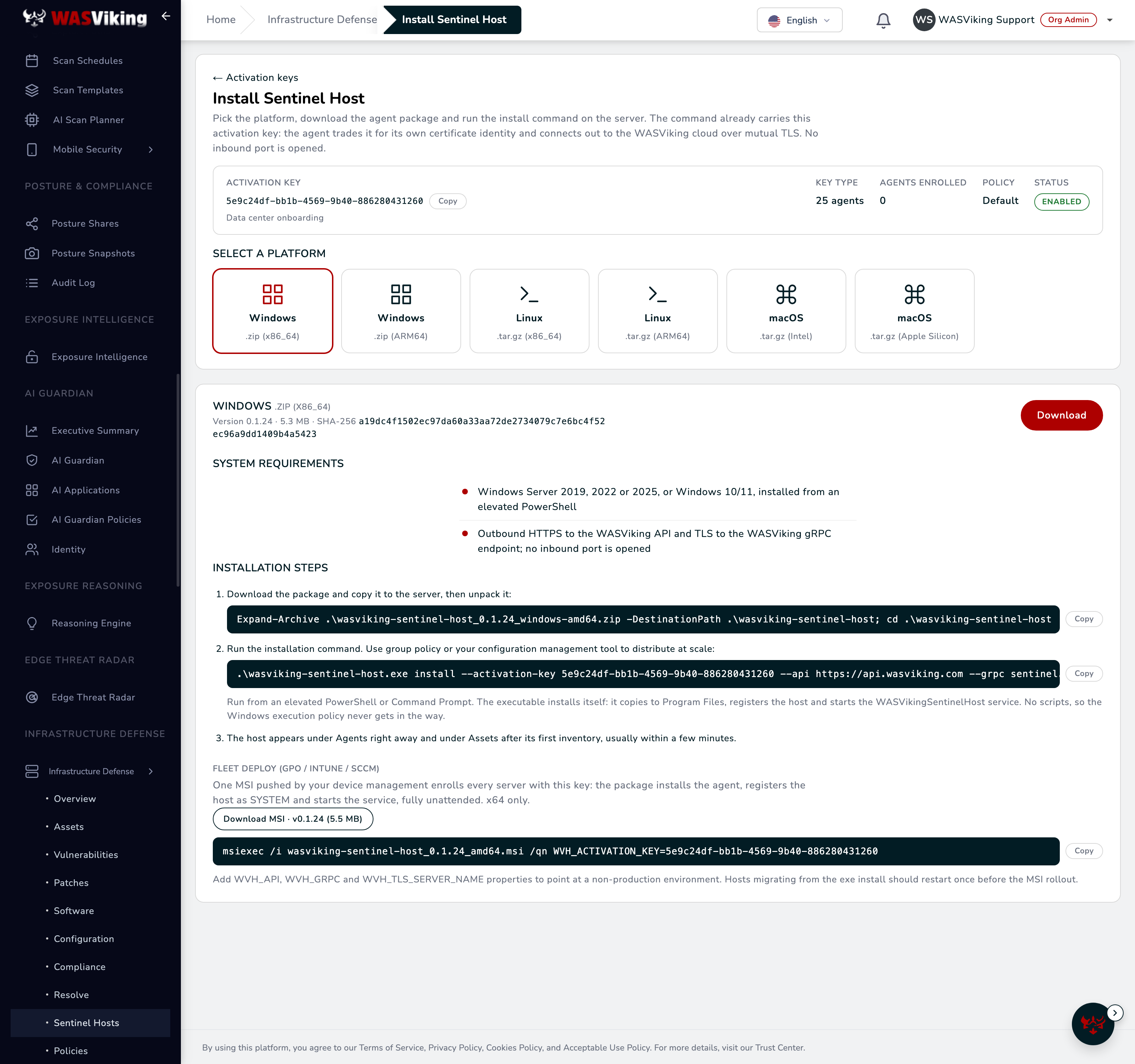This screenshot has width=1135, height=1064.
Task: Open Configuration in sidebar
Action: (84, 939)
